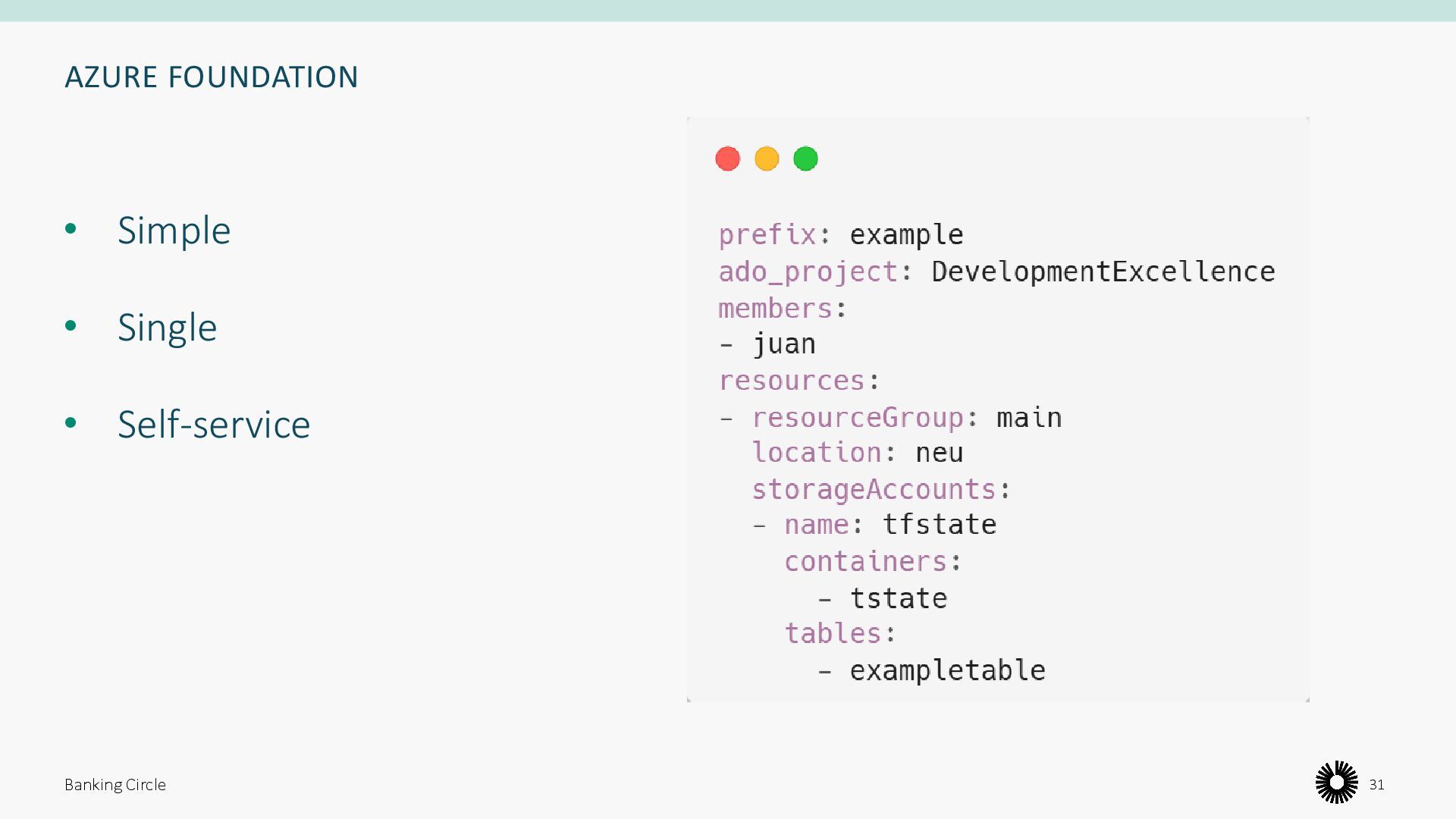Click the tfstate name value
Viewport: 1456px width, 819px height.
(x=940, y=525)
